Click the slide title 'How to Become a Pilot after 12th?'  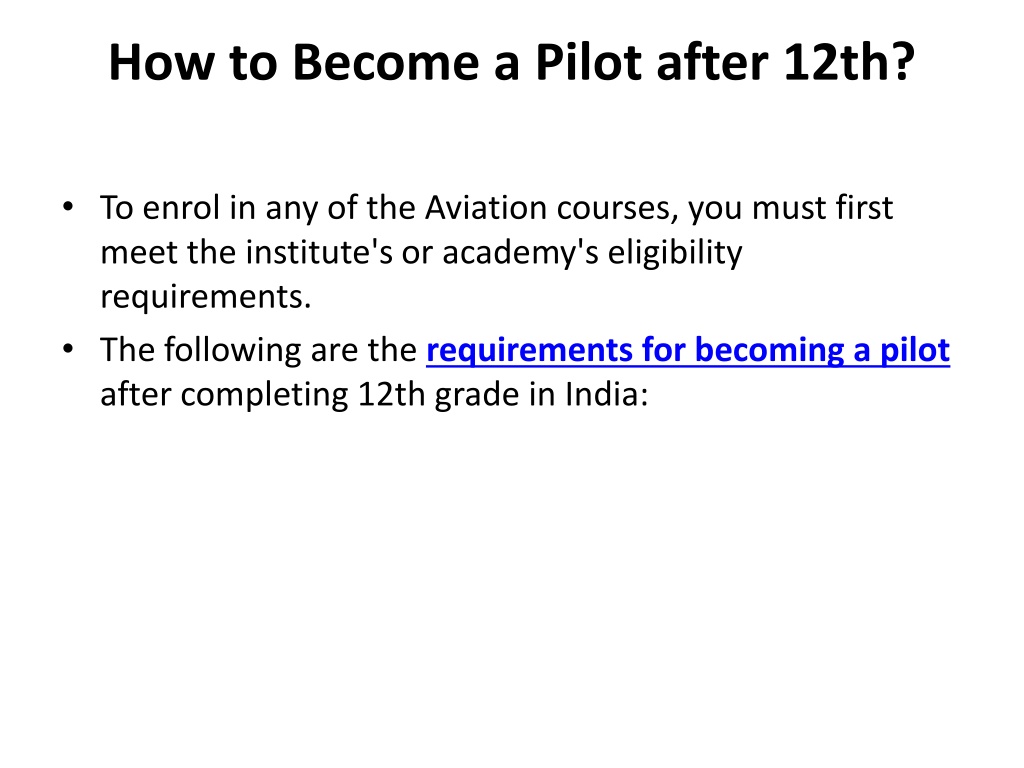(x=511, y=63)
